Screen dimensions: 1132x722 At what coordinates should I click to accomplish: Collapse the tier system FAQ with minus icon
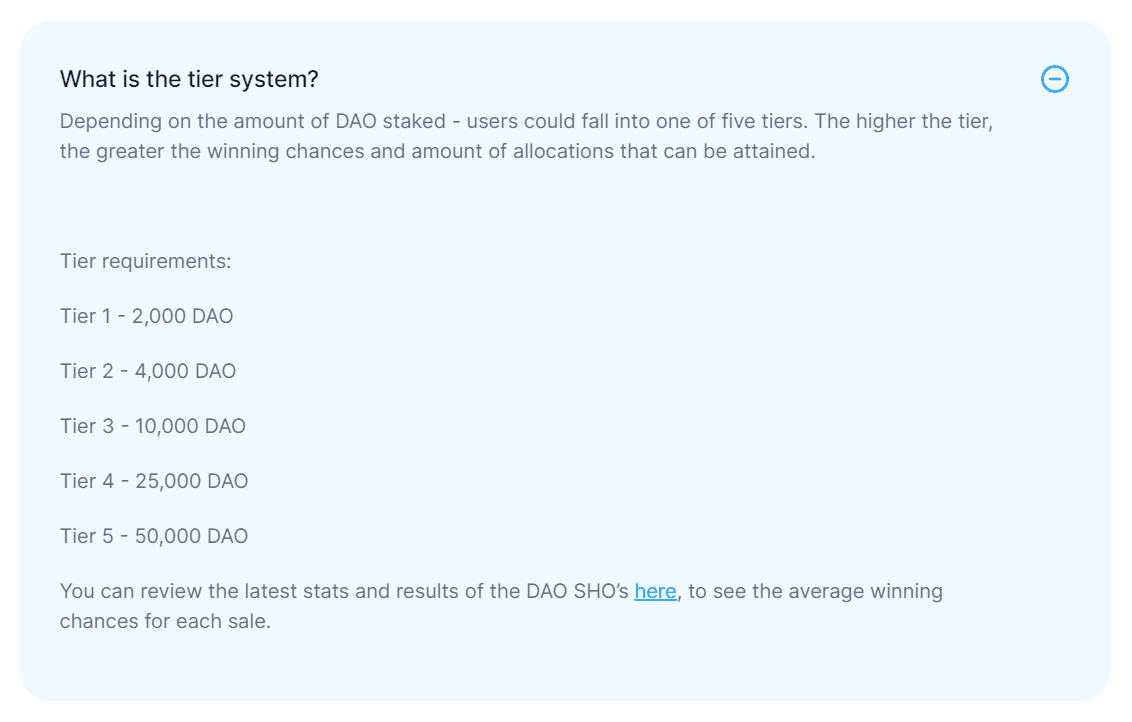click(x=1054, y=79)
